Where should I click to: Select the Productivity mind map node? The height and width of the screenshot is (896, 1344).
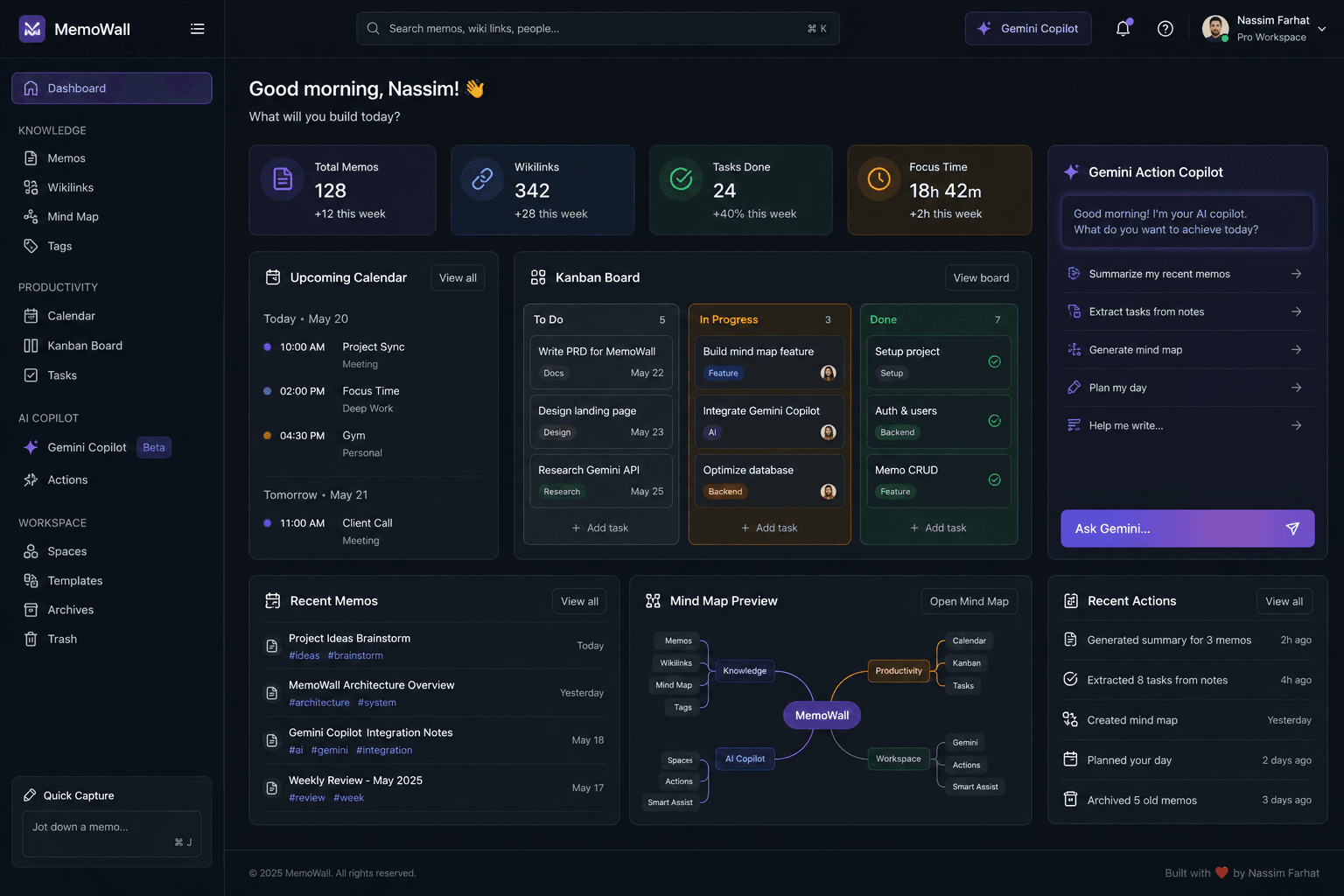point(899,671)
